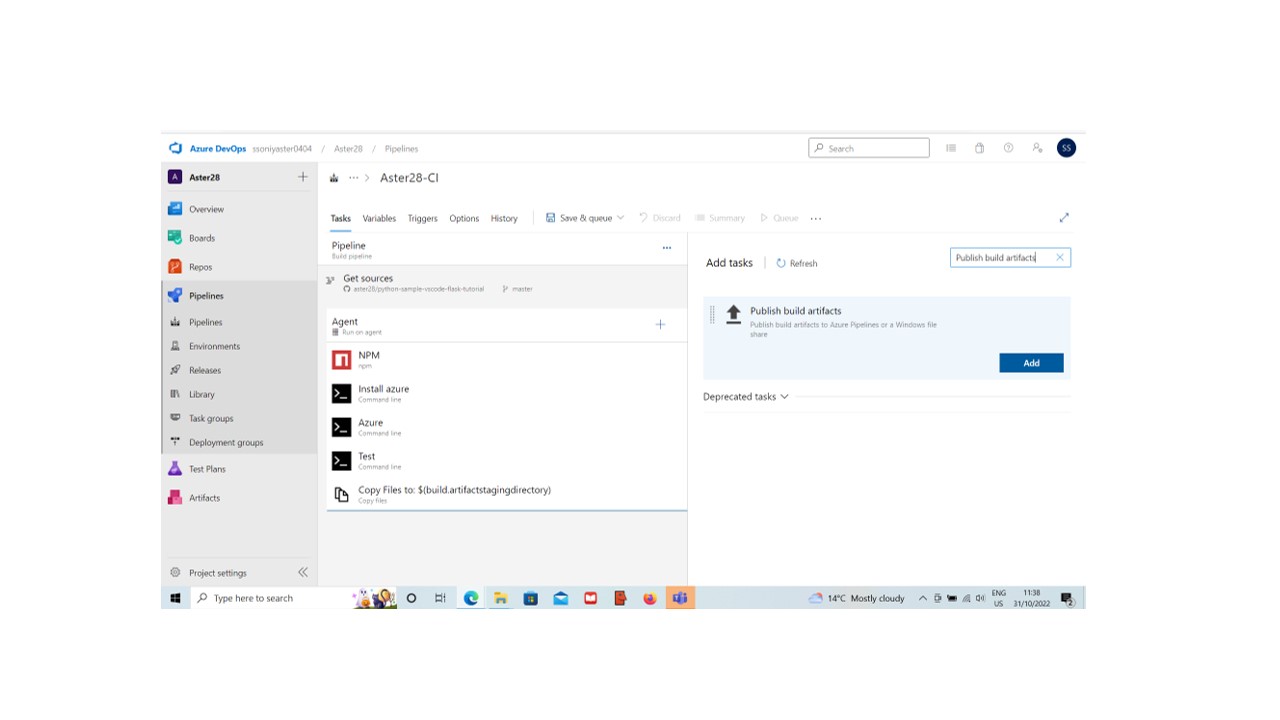Add a task to Agent job with plus

(660, 324)
